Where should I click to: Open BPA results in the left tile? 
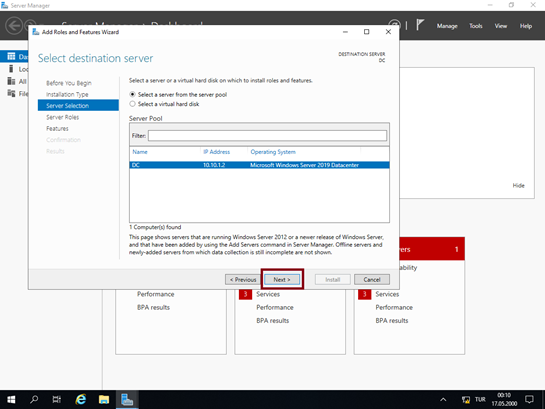(153, 308)
